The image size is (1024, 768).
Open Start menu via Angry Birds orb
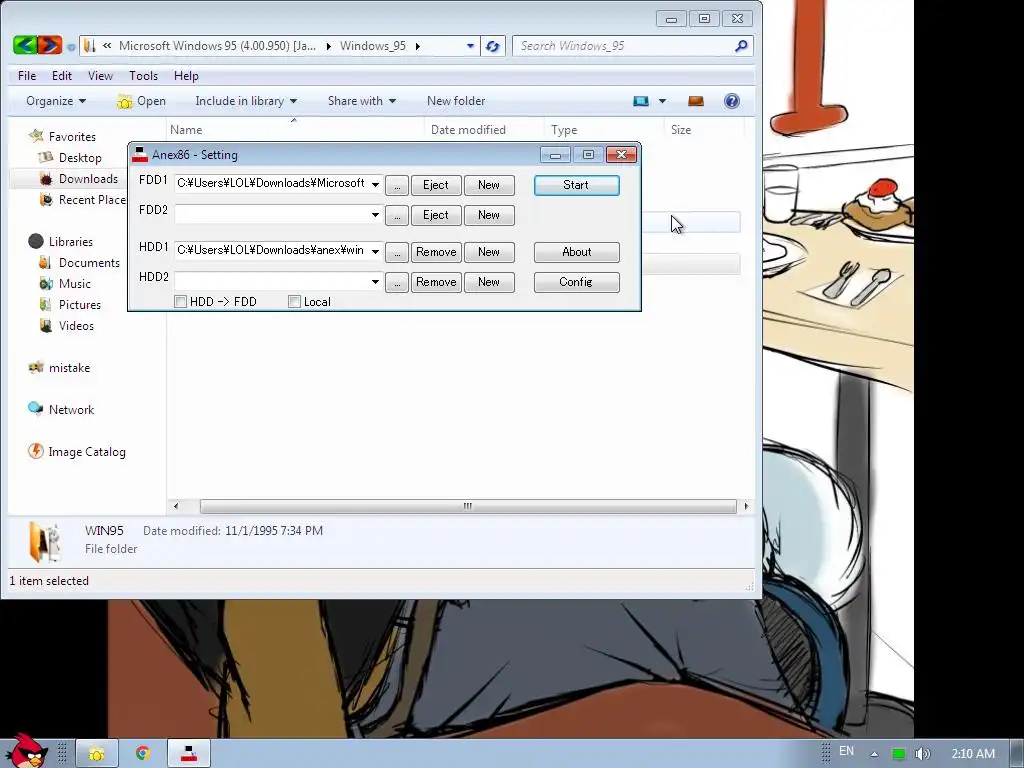point(25,751)
